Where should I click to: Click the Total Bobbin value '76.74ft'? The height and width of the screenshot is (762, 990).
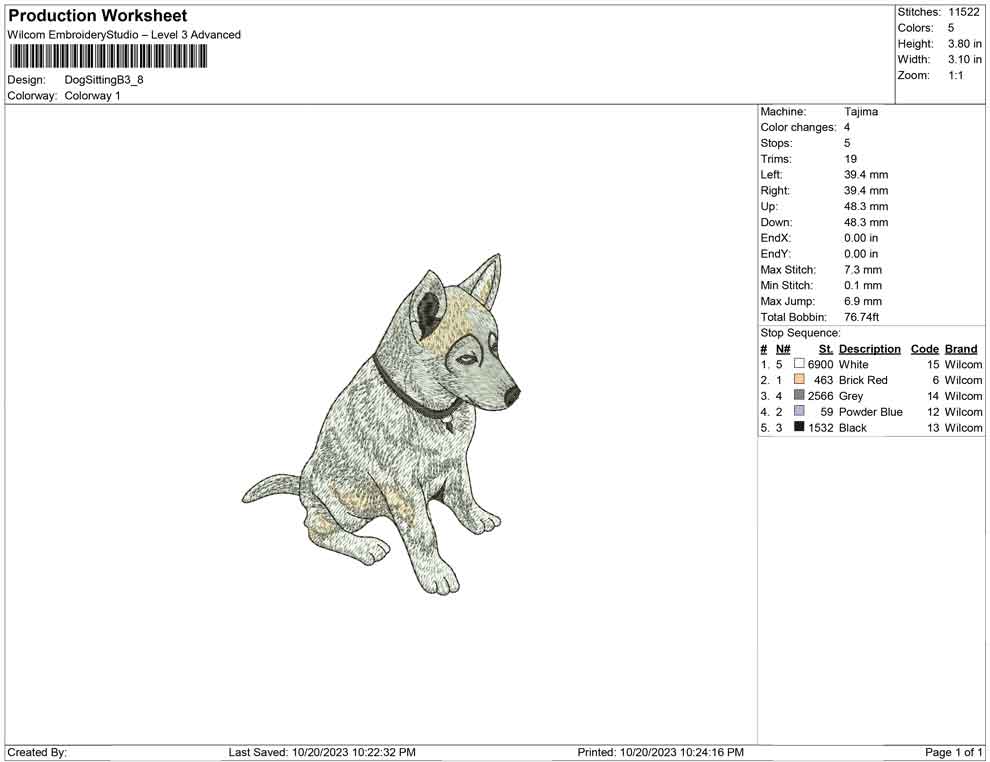pyautogui.click(x=861, y=317)
